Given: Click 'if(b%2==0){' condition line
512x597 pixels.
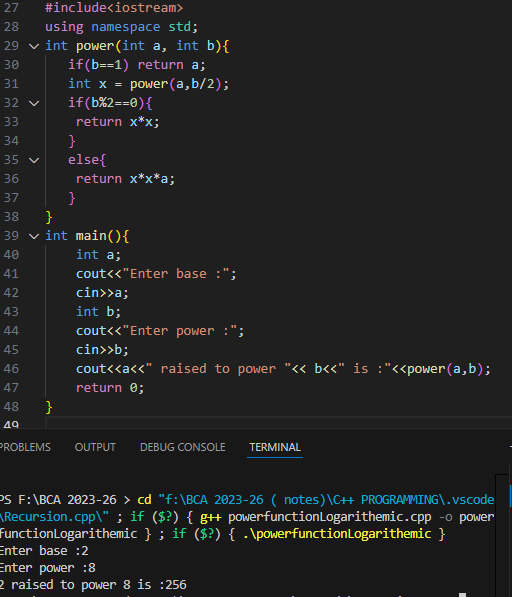Looking at the screenshot, I should coord(110,103).
